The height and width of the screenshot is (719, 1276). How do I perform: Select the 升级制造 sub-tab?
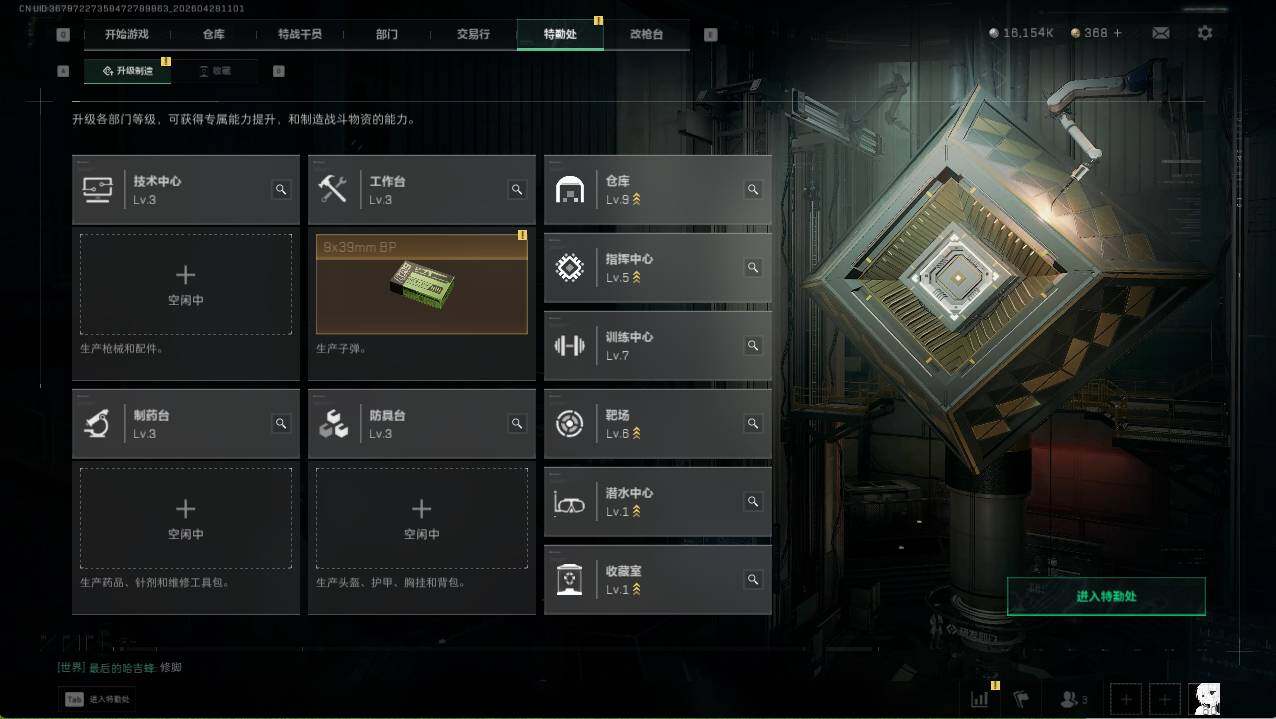coord(127,71)
